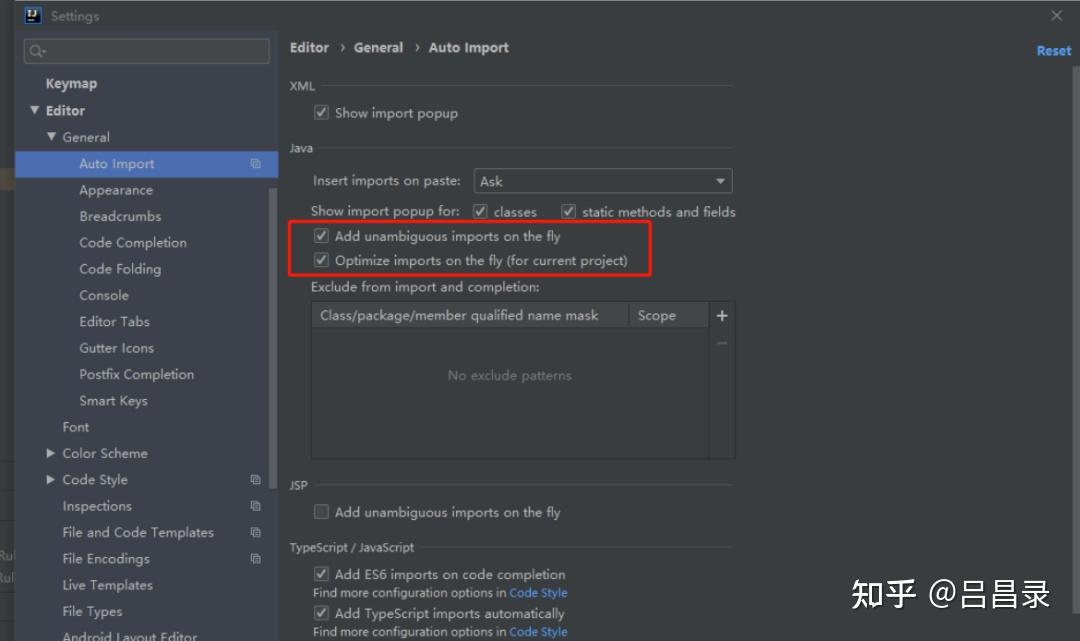
Task: Click the search magnifier icon in settings
Action: [x=37, y=51]
